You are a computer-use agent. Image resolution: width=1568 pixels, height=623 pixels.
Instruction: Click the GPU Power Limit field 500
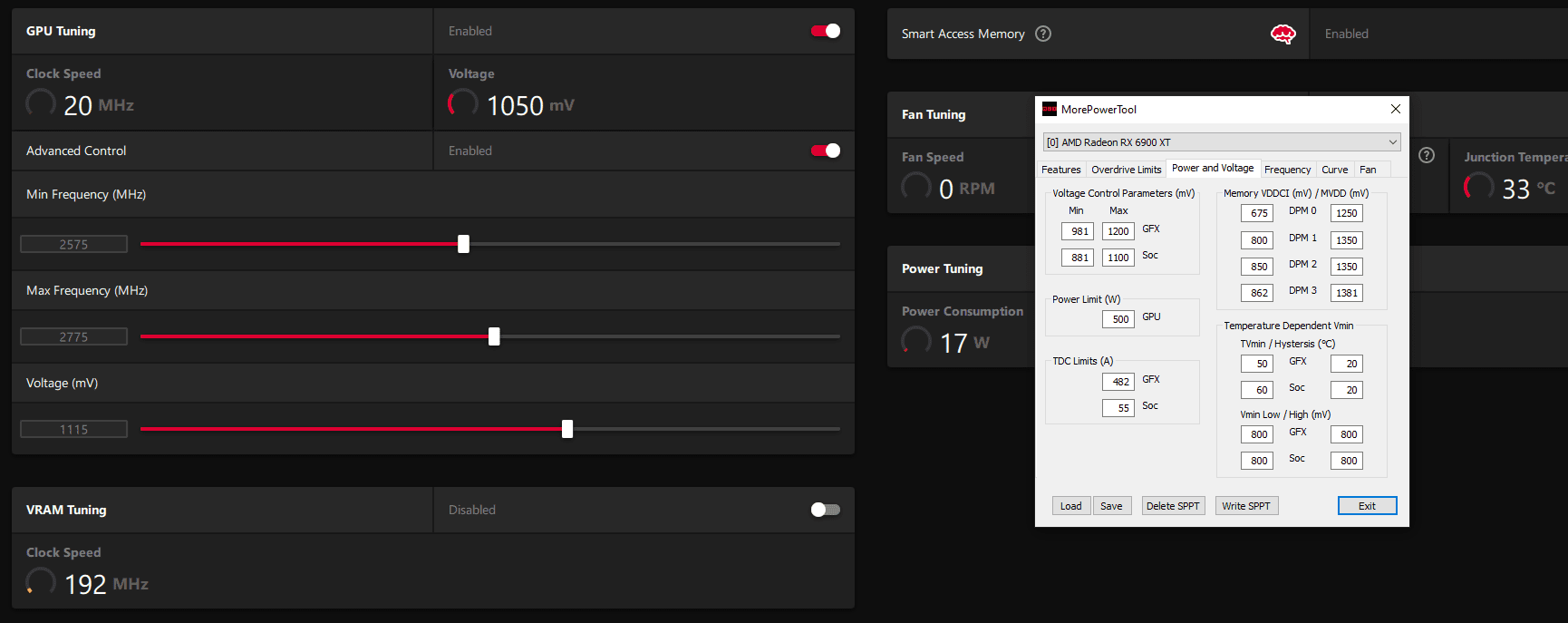1118,319
